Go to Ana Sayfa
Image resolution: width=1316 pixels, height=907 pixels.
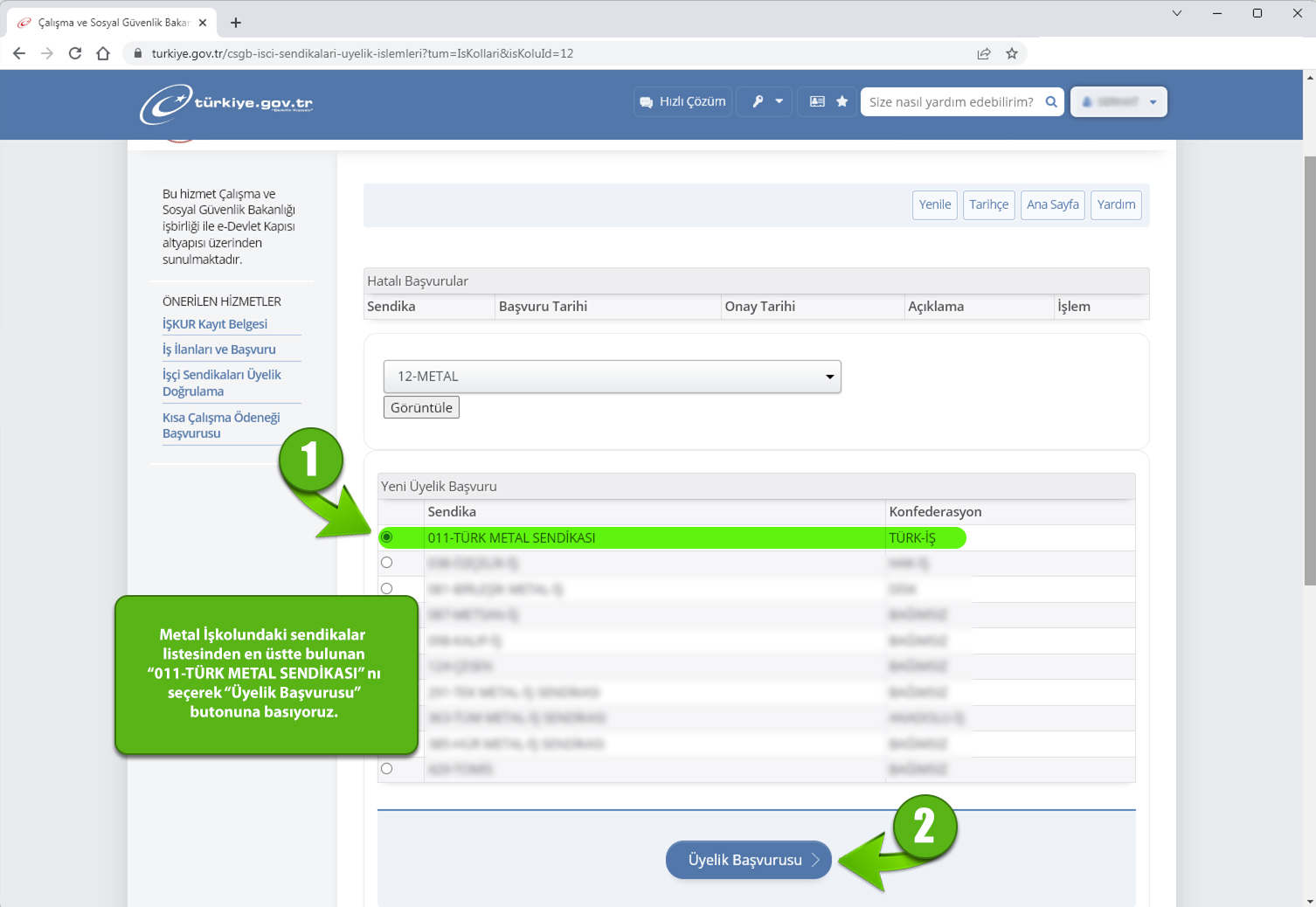[1053, 204]
